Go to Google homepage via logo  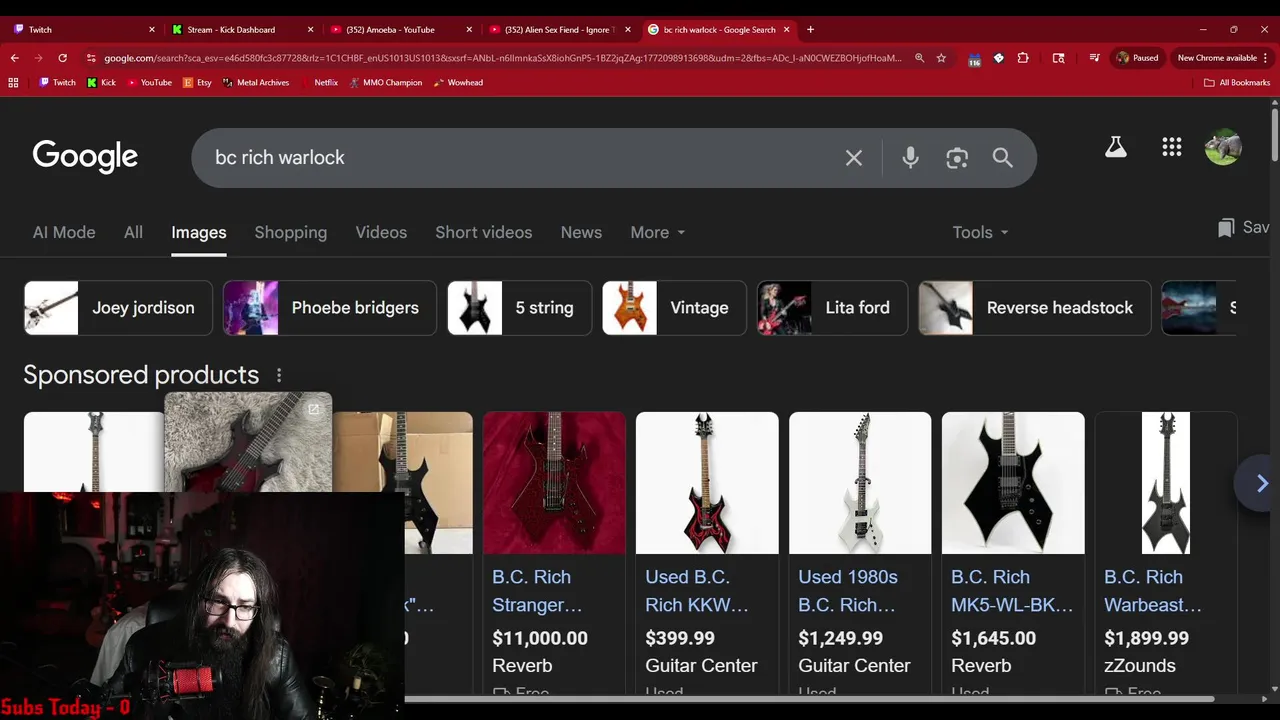point(85,157)
